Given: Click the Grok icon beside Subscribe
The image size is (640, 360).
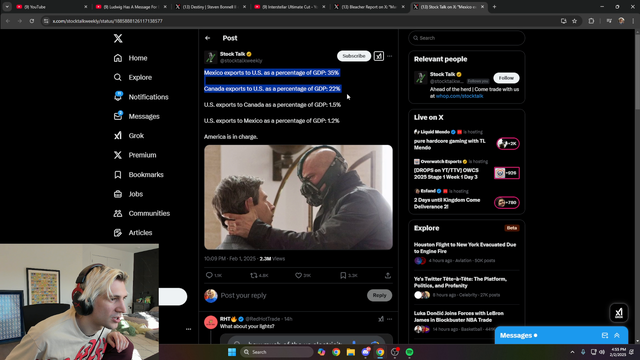Looking at the screenshot, I should coord(379,56).
